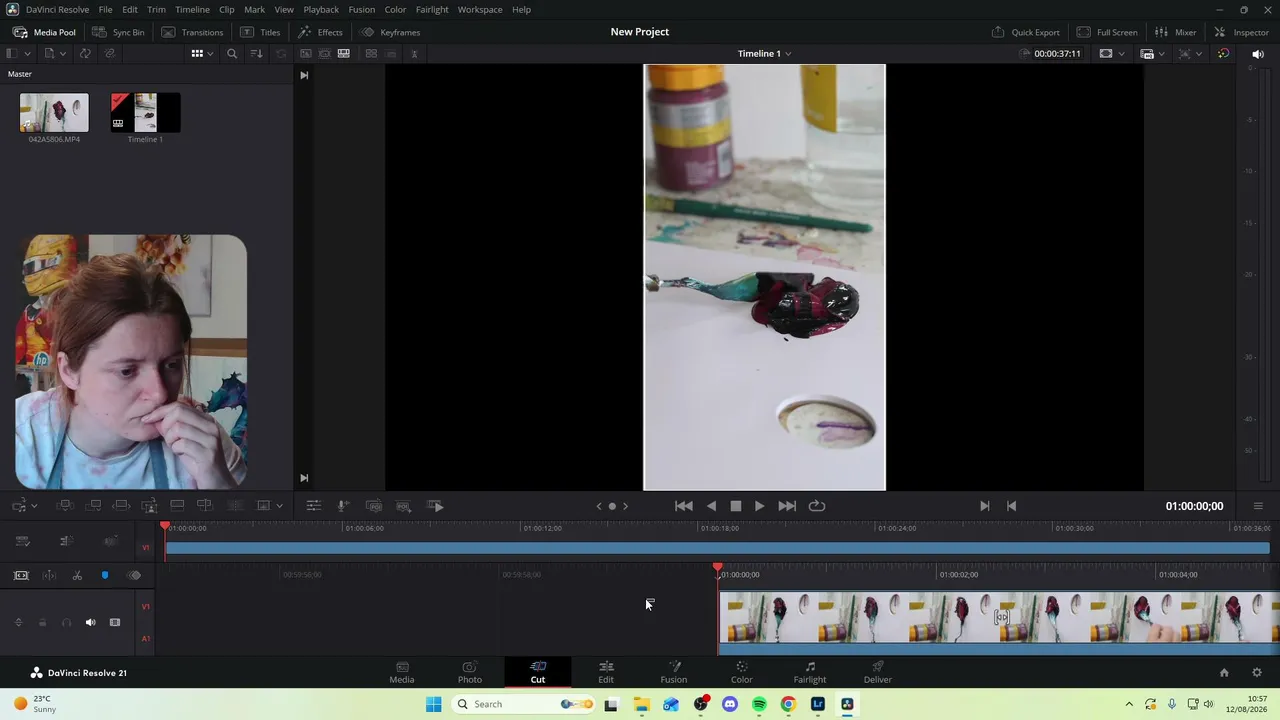Open the Effects panel
The width and height of the screenshot is (1280, 720).
(x=320, y=32)
